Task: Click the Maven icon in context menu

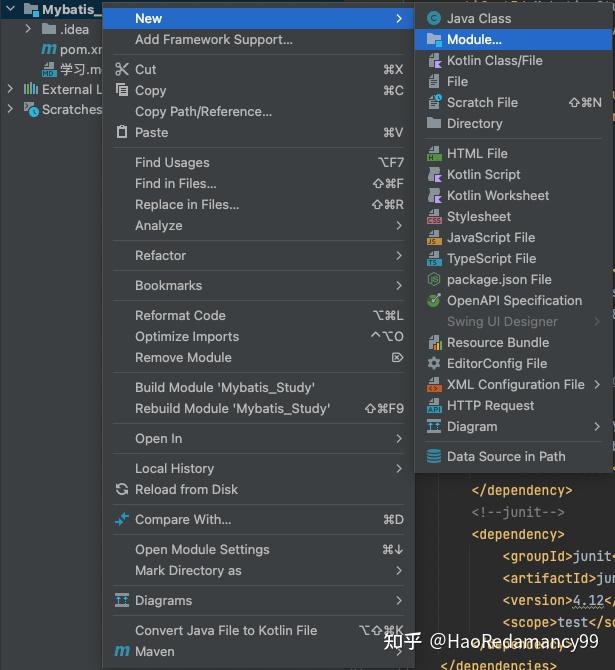Action: (x=122, y=651)
